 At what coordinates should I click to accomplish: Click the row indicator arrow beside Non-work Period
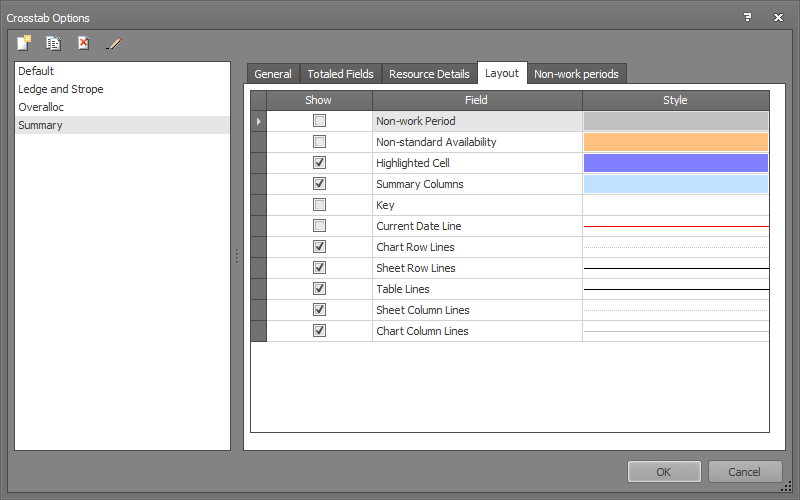click(x=259, y=121)
